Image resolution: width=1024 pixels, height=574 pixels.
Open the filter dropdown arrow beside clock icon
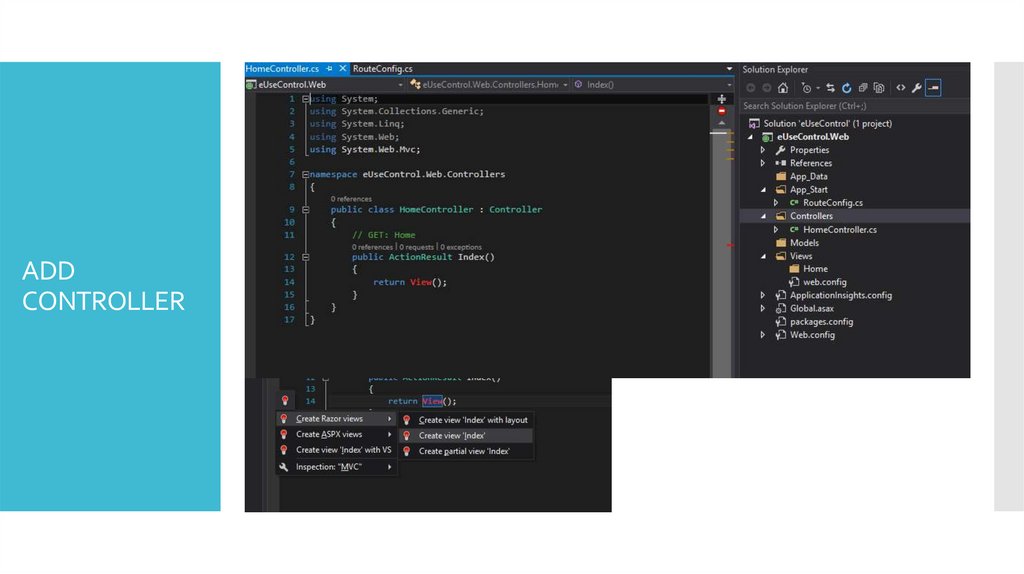pyautogui.click(x=818, y=88)
